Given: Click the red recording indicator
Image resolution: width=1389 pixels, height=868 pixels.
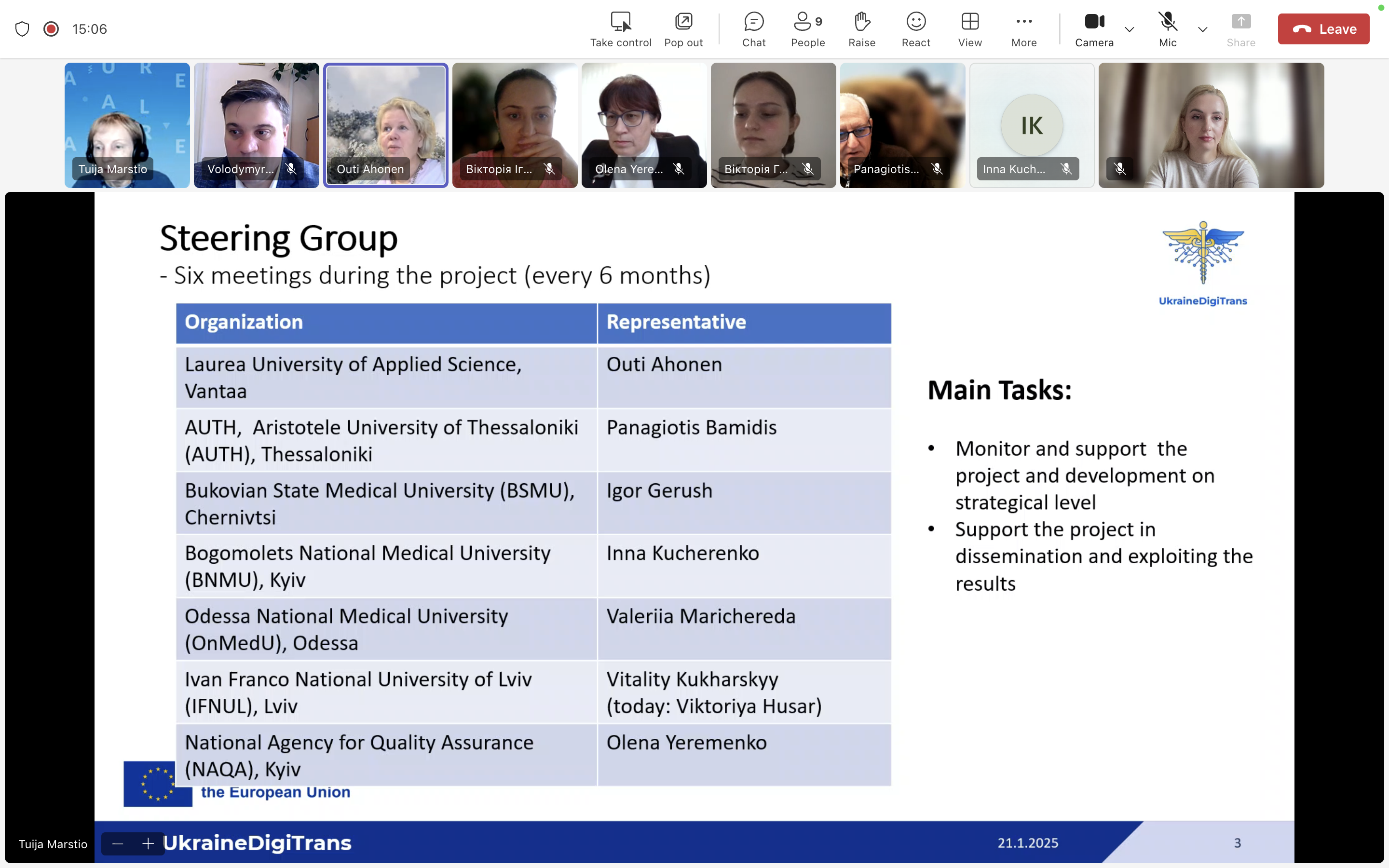Looking at the screenshot, I should pyautogui.click(x=51, y=29).
